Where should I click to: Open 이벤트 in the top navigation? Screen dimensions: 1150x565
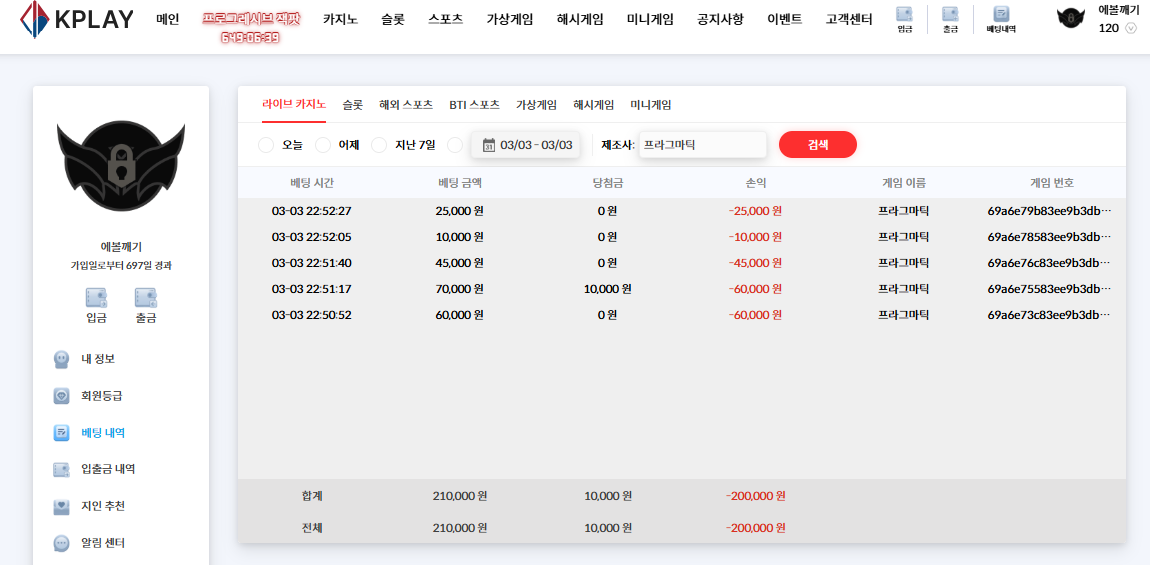click(784, 19)
